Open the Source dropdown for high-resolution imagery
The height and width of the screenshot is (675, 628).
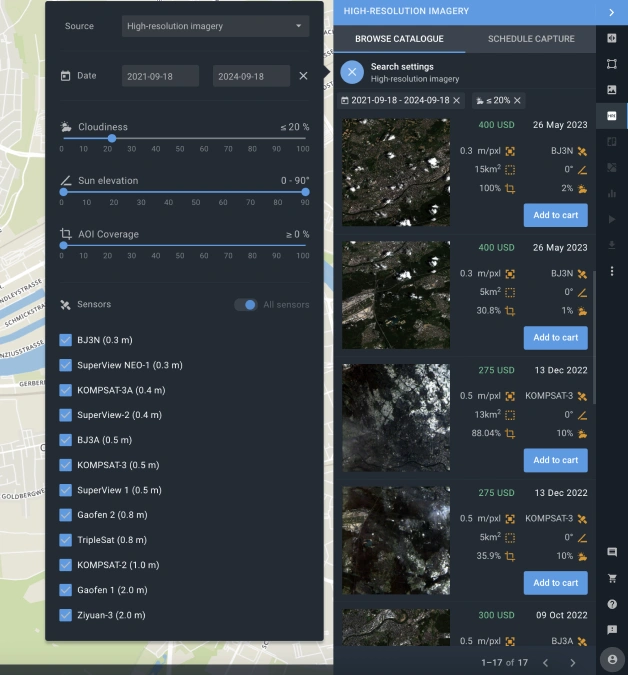[215, 26]
